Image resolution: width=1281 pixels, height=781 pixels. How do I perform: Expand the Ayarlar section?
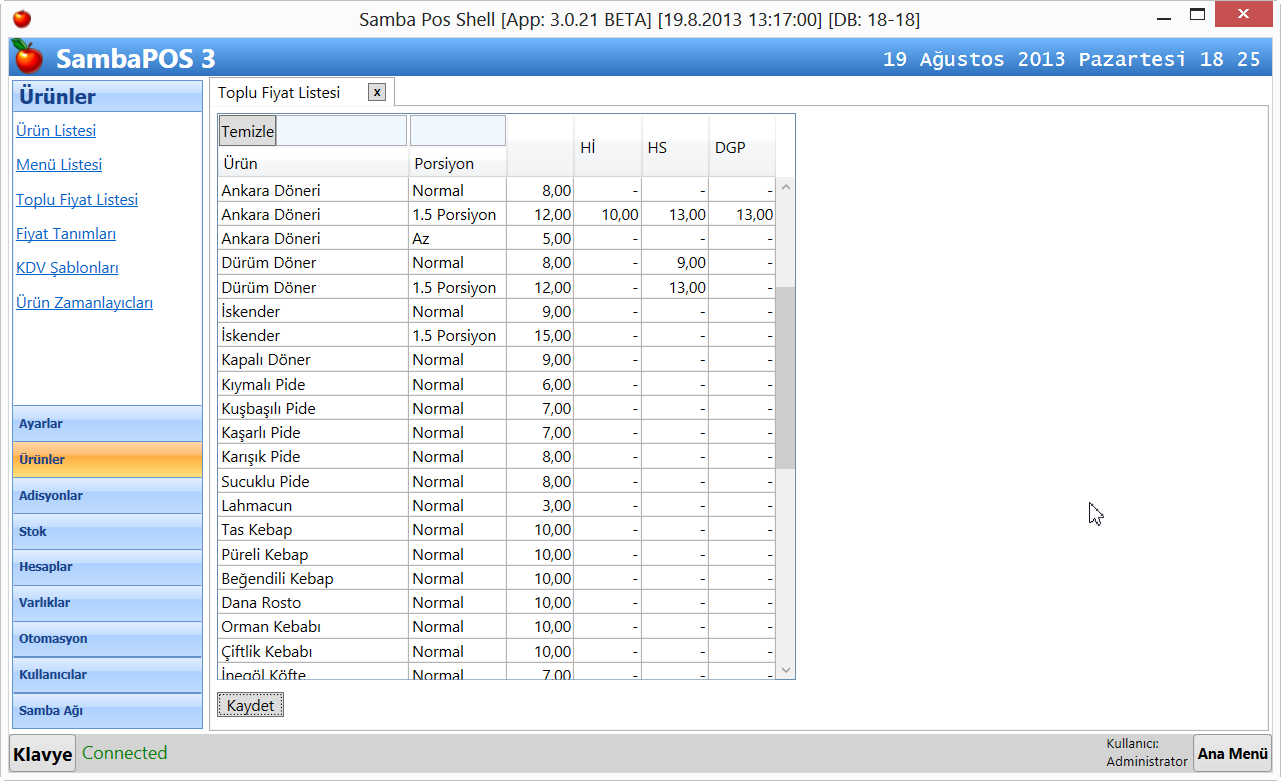(x=107, y=424)
